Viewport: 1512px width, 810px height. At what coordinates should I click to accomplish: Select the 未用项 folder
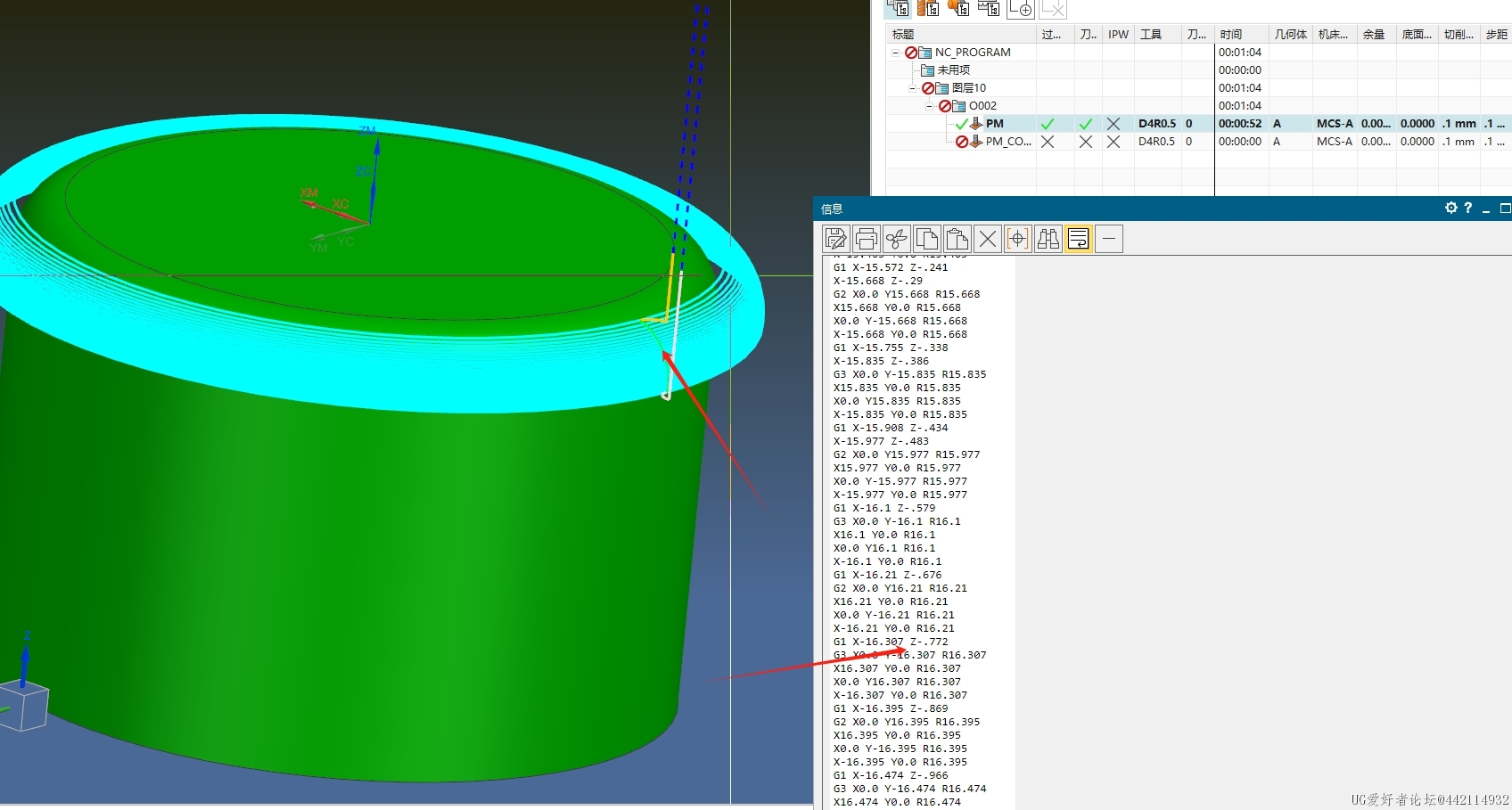[953, 70]
